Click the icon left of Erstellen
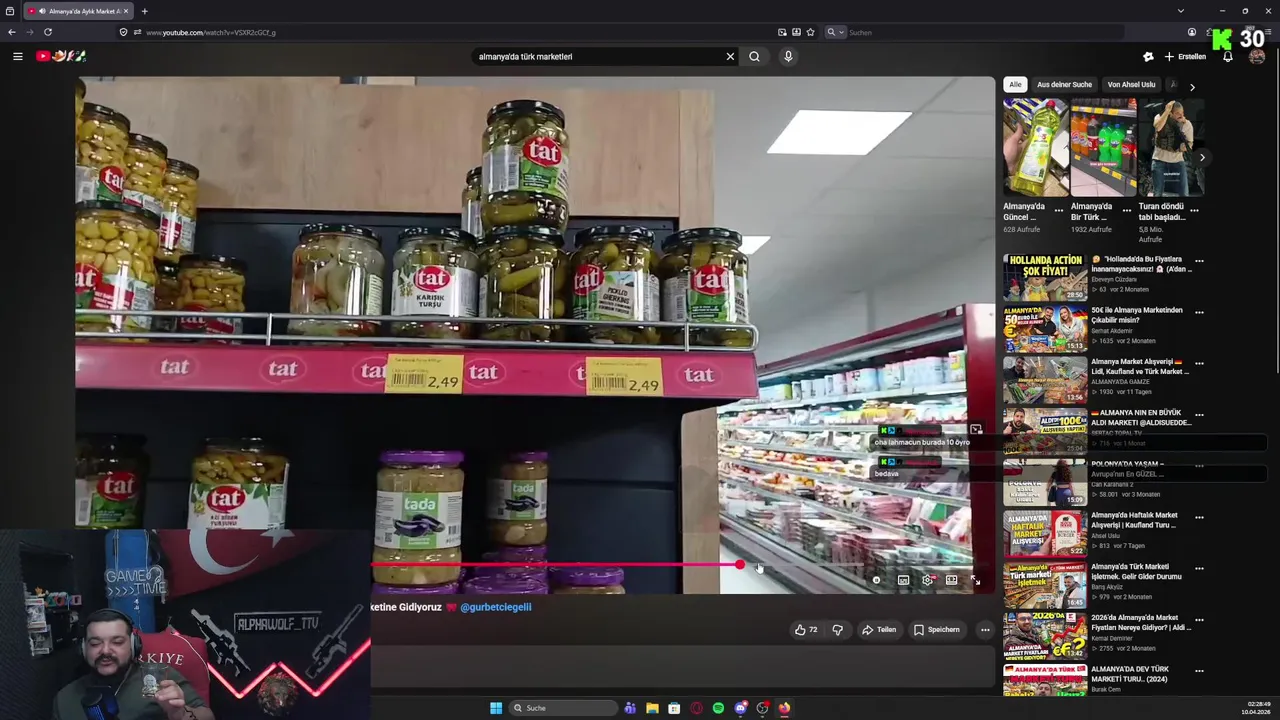Image resolution: width=1280 pixels, height=720 pixels. 1148,57
